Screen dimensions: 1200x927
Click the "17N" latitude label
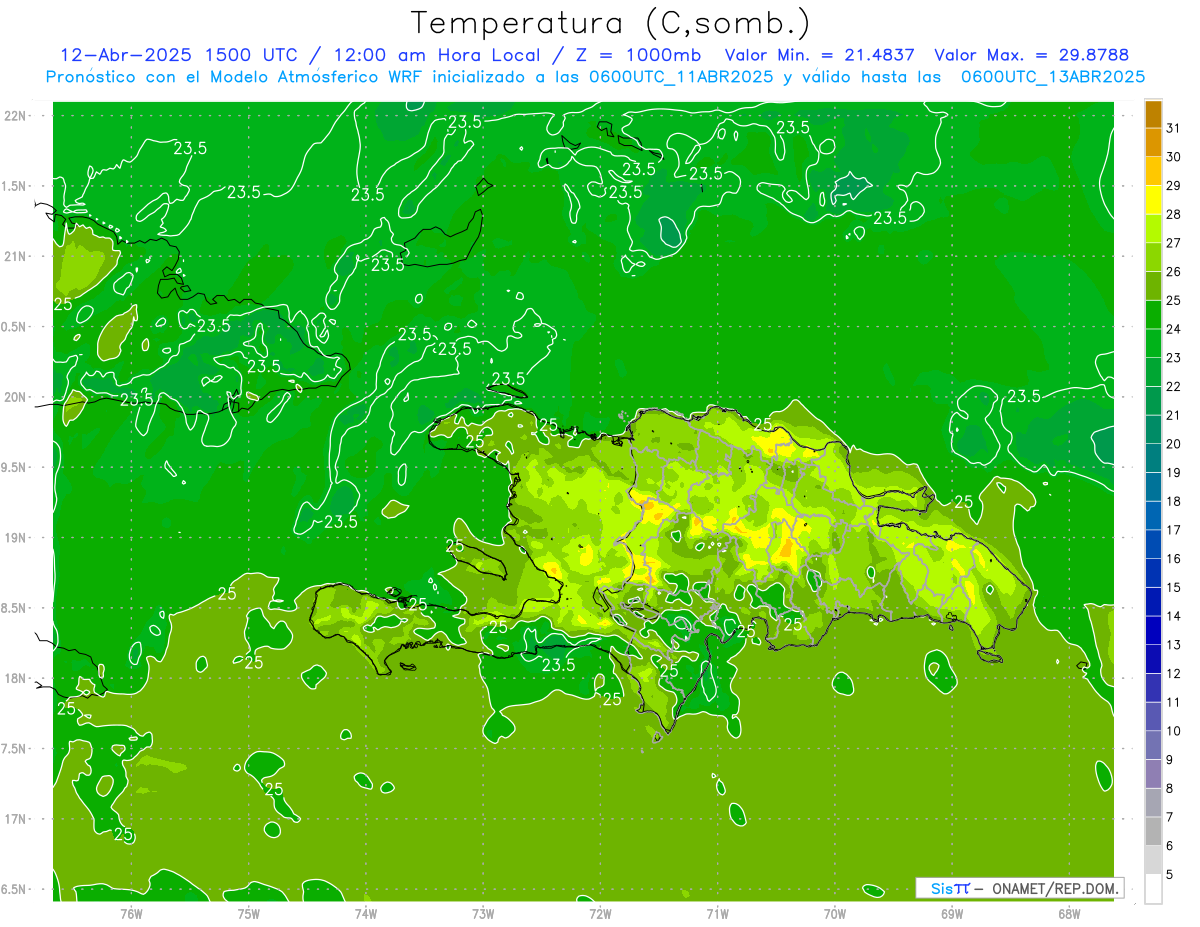pyautogui.click(x=16, y=819)
